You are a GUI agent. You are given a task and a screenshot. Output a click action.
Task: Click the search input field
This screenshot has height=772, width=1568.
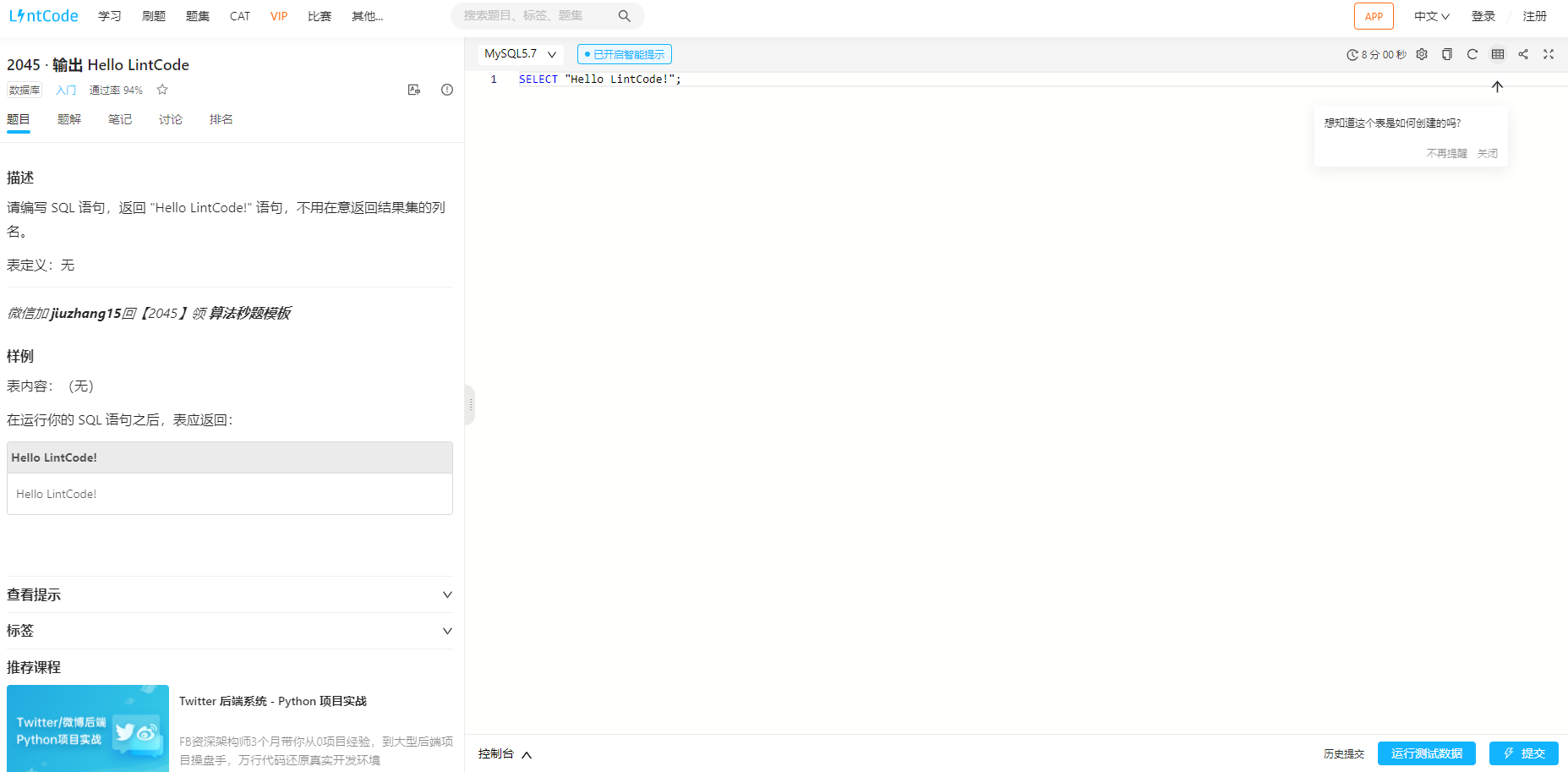point(536,16)
